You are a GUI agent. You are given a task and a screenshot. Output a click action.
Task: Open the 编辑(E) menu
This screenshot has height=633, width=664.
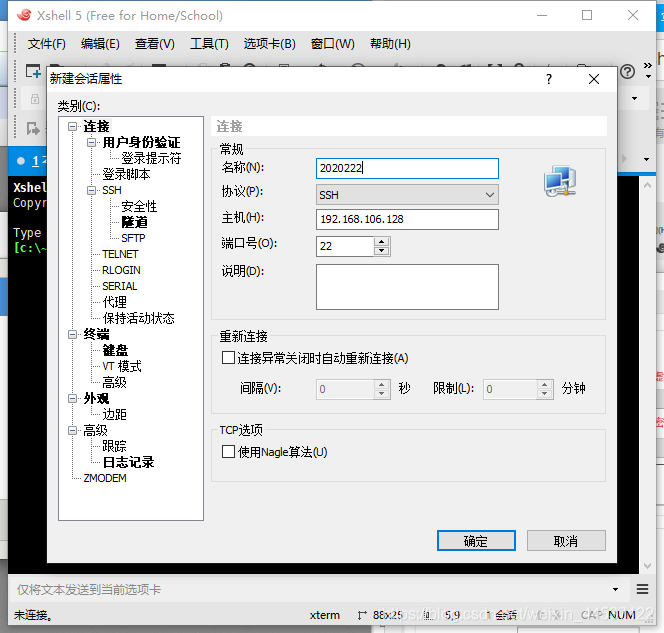tap(100, 44)
